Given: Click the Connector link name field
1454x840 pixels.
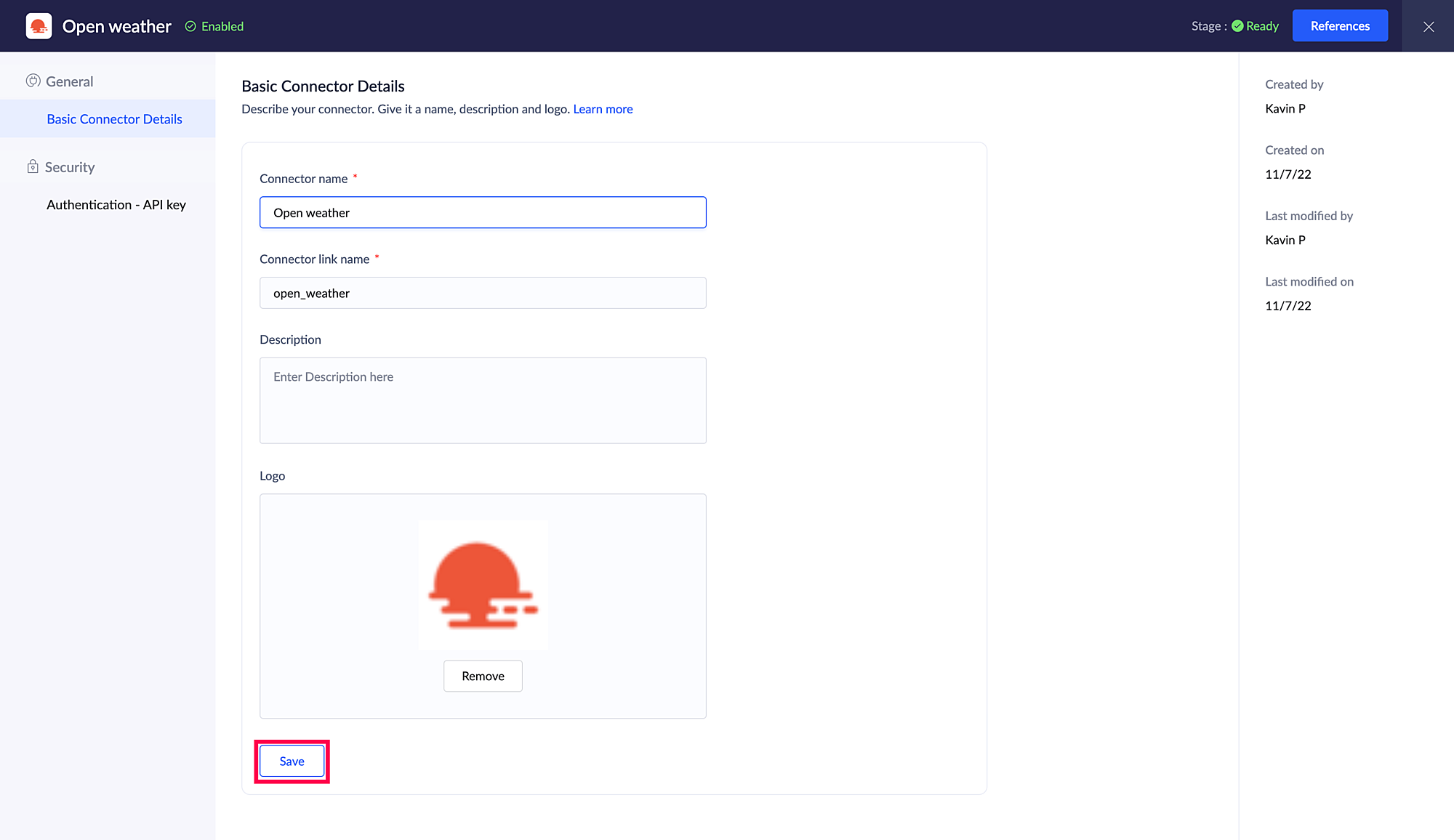Looking at the screenshot, I should tap(483, 293).
